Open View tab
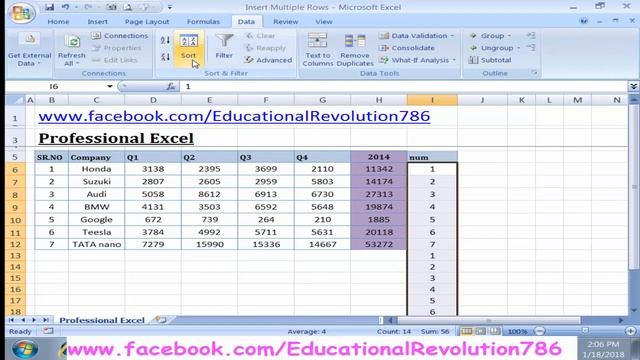 [x=324, y=22]
